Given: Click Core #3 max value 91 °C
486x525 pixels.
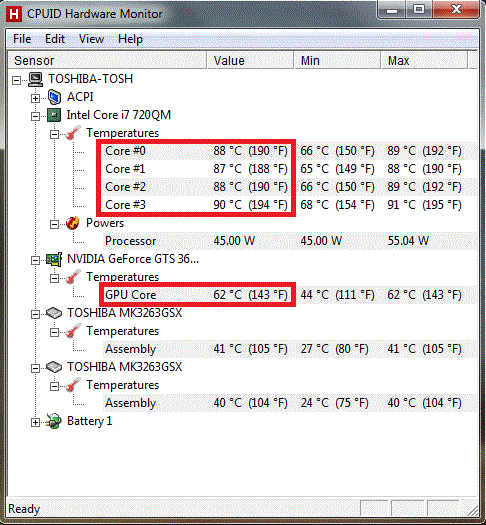Looking at the screenshot, I should tap(424, 205).
